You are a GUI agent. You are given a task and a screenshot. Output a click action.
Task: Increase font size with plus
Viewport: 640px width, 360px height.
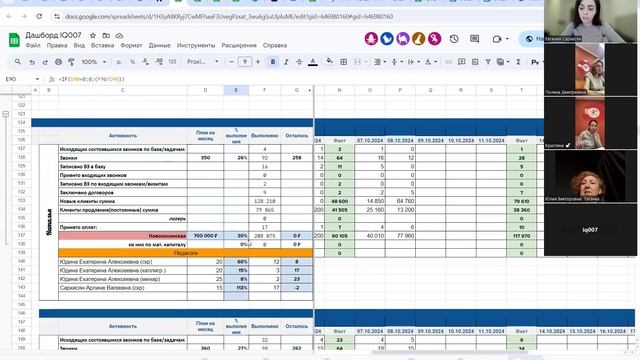click(x=258, y=62)
